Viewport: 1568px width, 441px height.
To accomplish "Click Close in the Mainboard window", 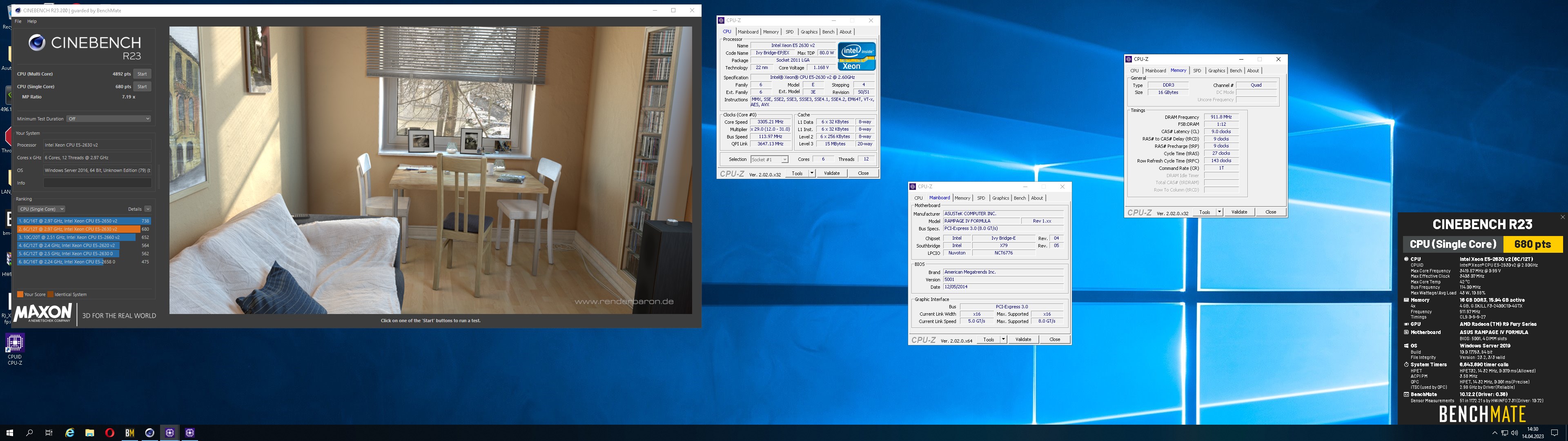I will pyautogui.click(x=1055, y=340).
